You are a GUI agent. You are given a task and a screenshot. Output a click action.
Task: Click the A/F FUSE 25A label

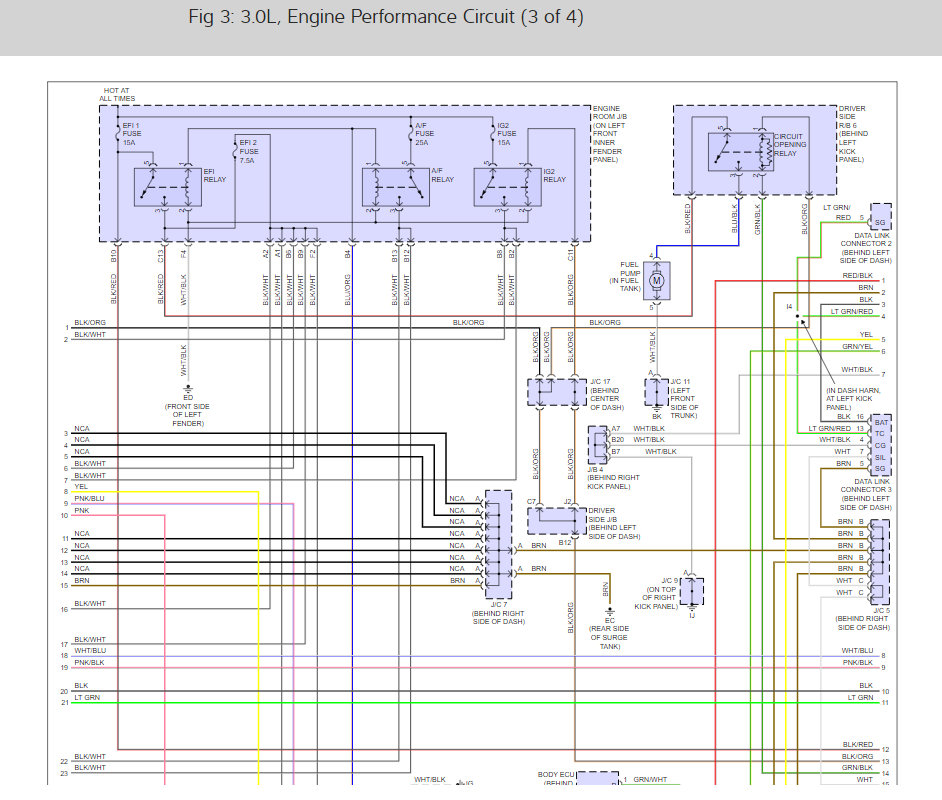click(x=424, y=134)
